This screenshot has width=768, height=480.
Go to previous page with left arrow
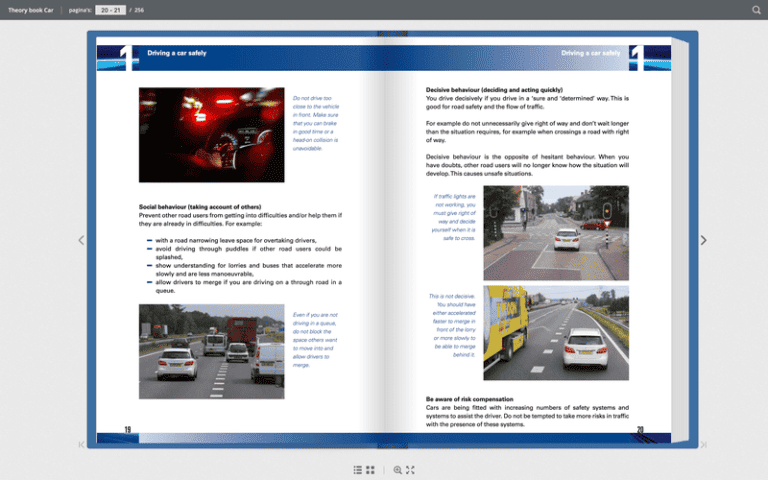pos(81,241)
